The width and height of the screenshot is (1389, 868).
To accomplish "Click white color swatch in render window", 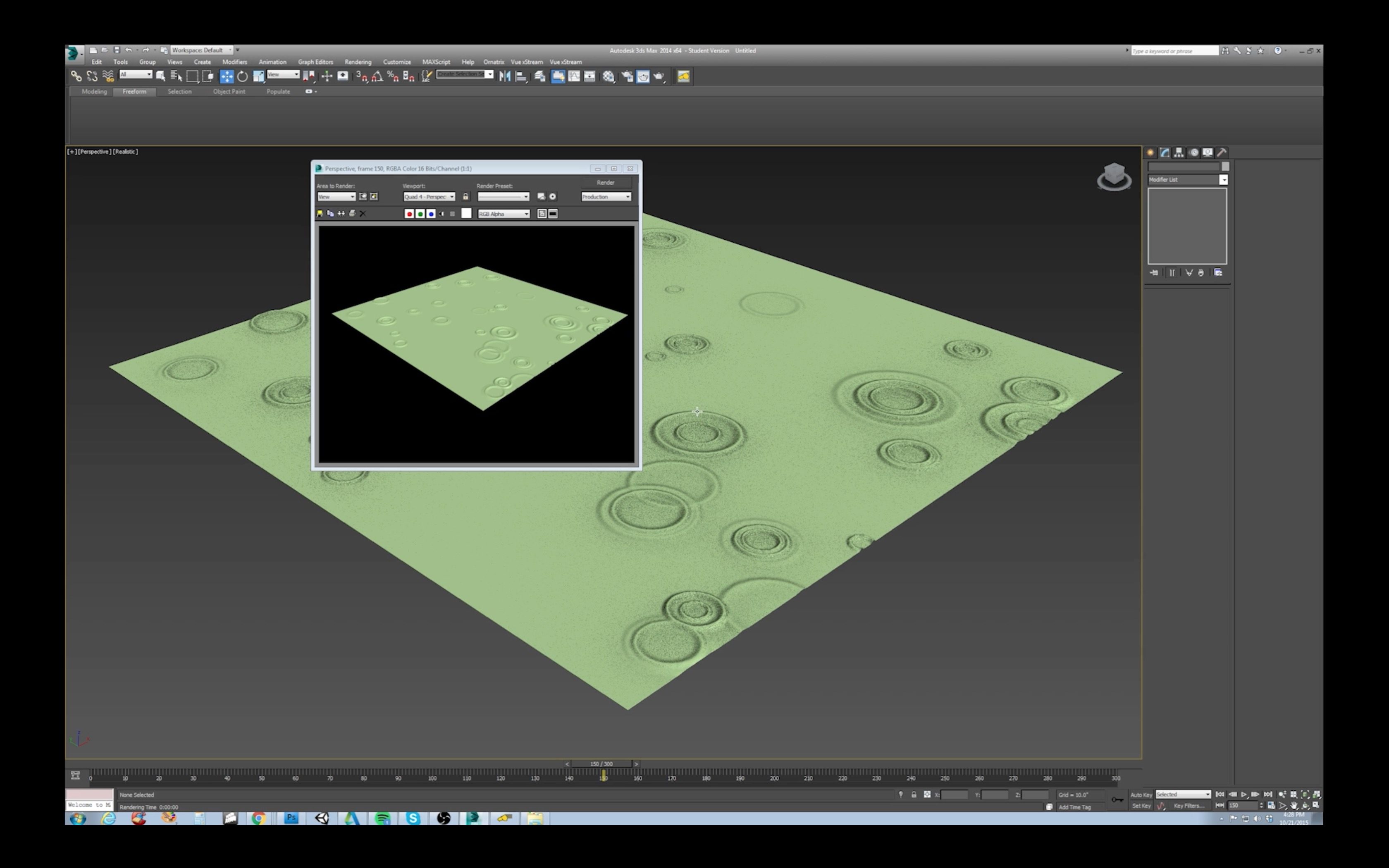I will pos(466,214).
